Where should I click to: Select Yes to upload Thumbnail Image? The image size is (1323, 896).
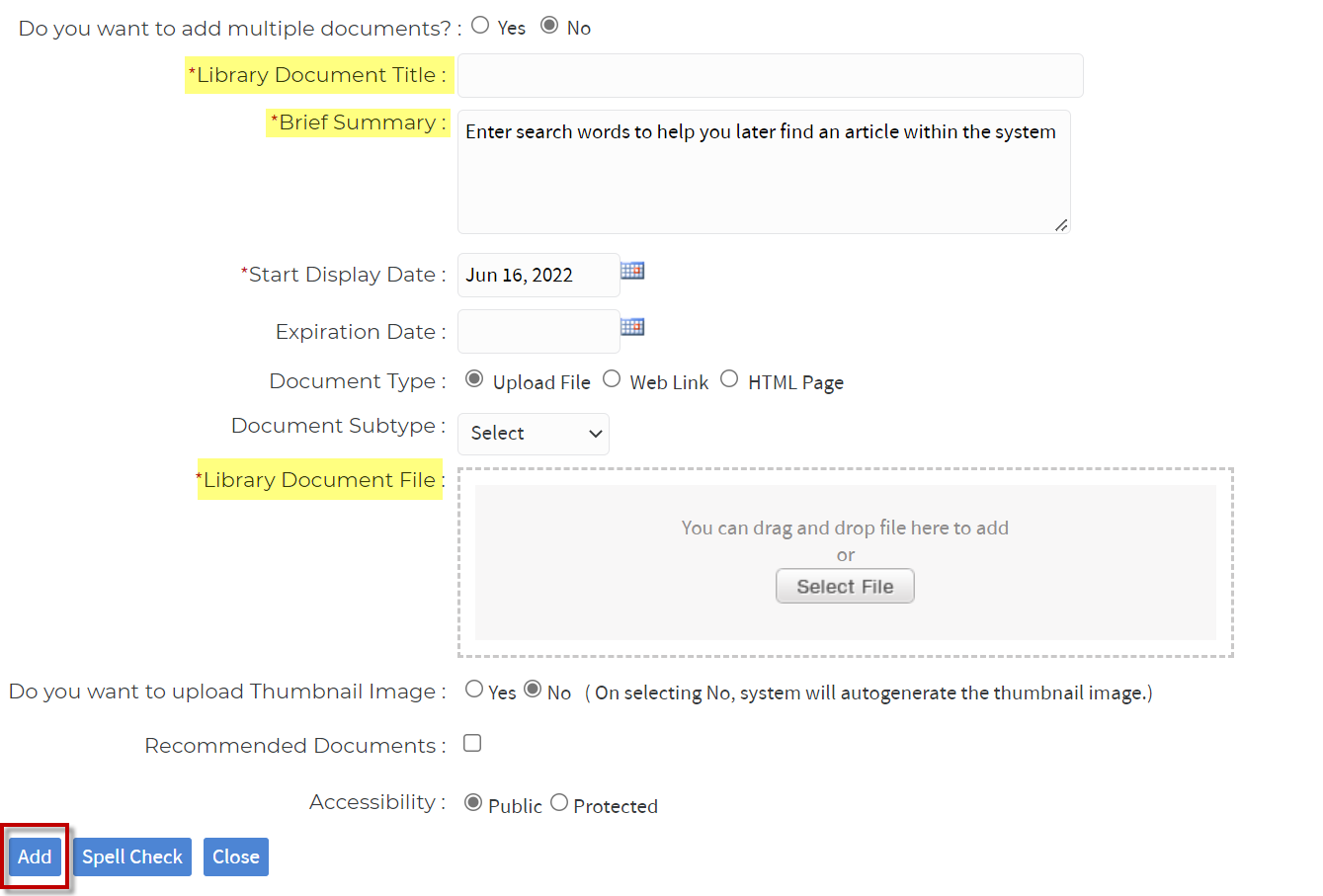[x=474, y=690]
